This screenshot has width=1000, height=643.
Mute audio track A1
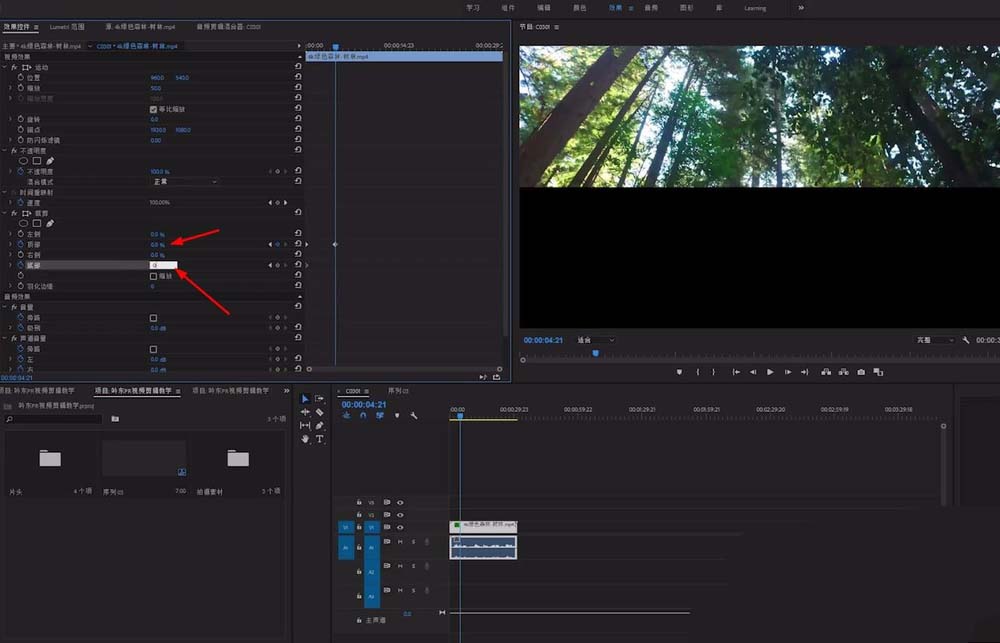coord(401,542)
